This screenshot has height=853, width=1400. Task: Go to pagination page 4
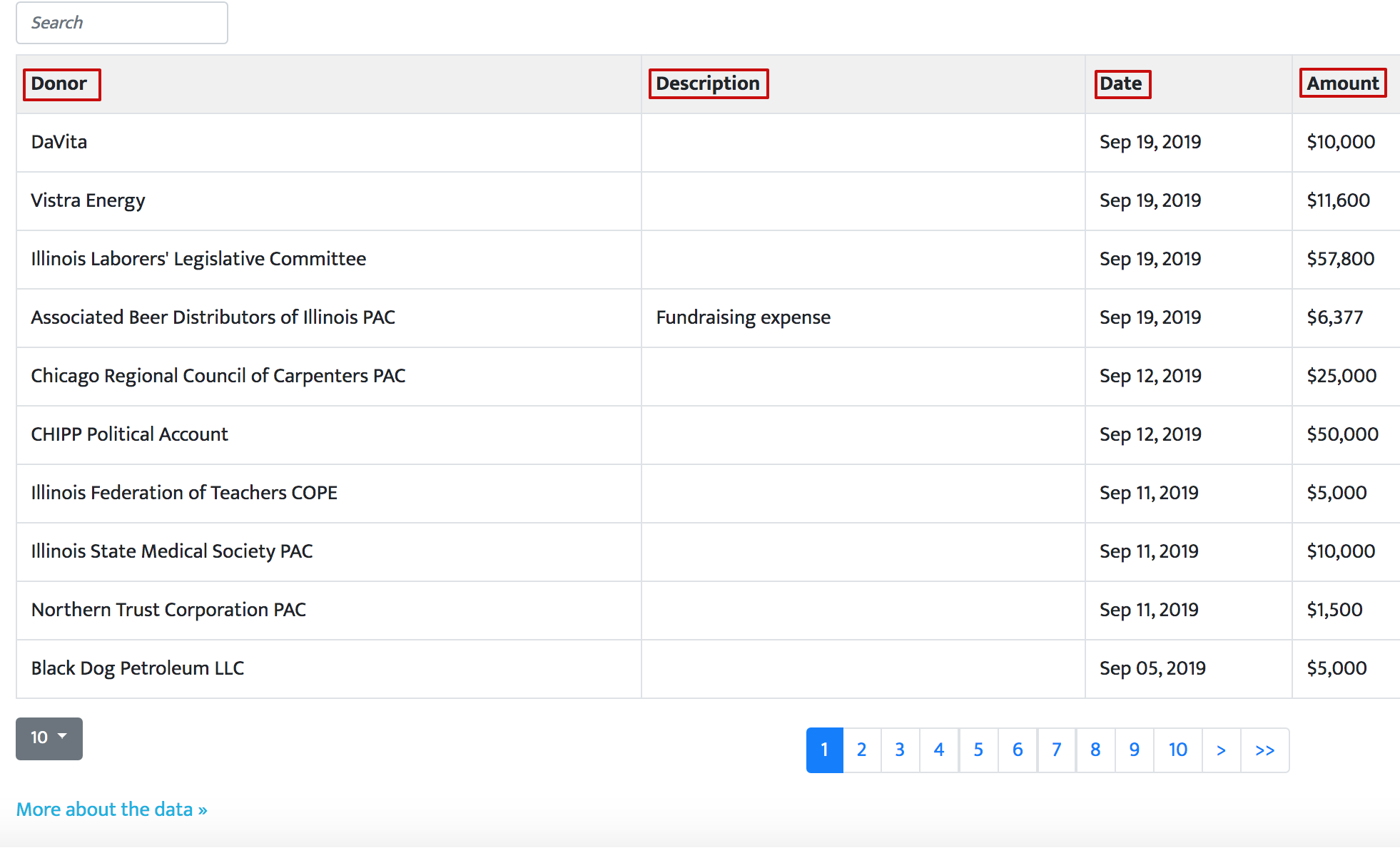click(x=940, y=750)
